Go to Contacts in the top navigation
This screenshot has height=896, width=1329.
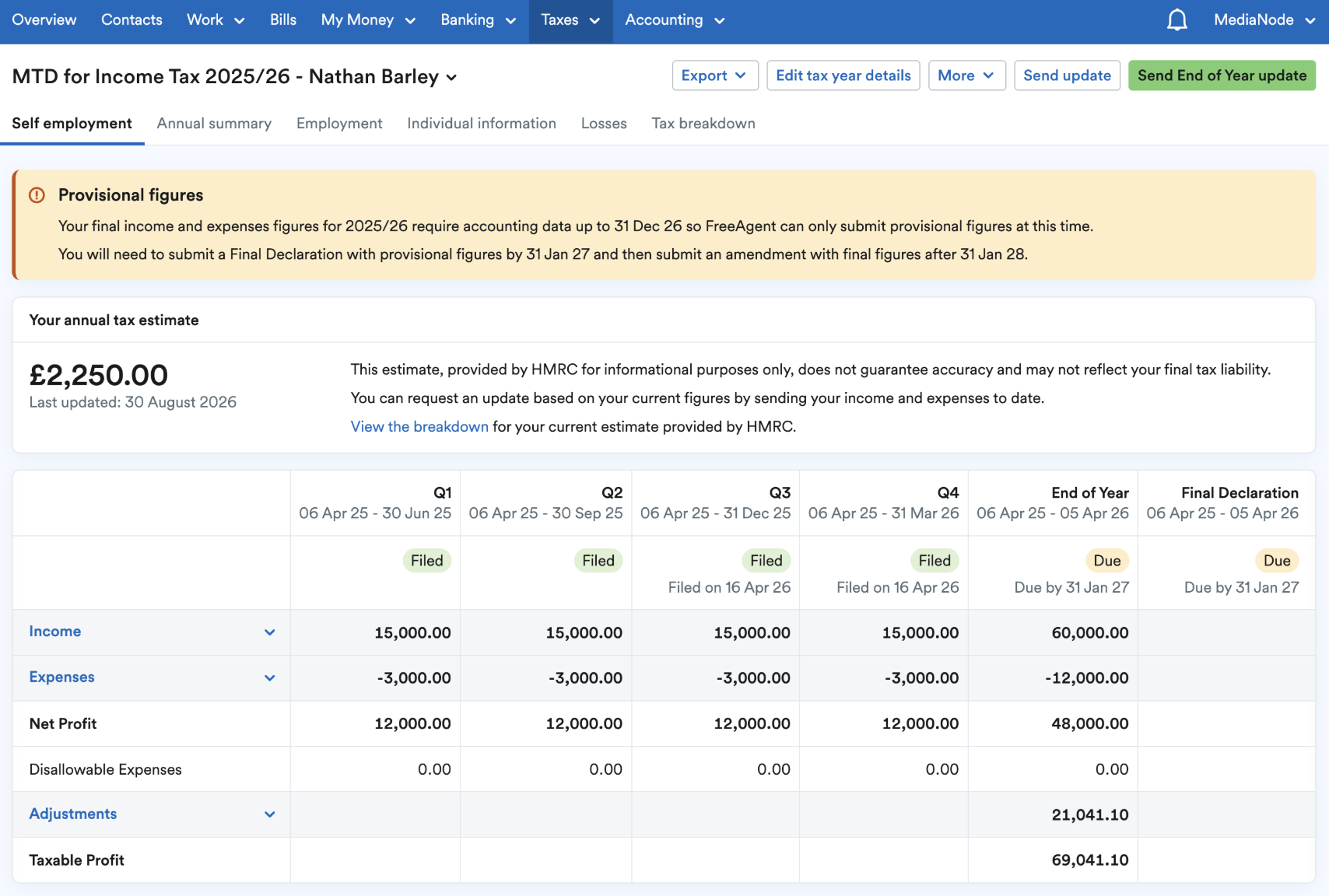pos(131,20)
